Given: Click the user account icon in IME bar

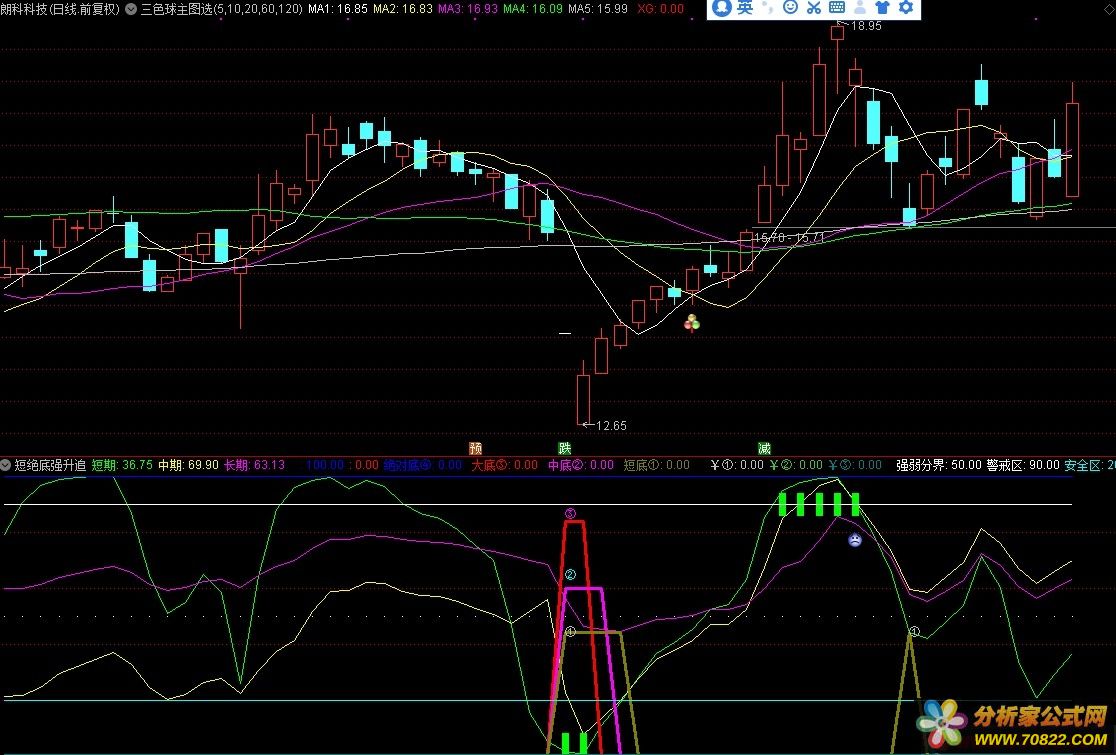Looking at the screenshot, I should (x=860, y=8).
